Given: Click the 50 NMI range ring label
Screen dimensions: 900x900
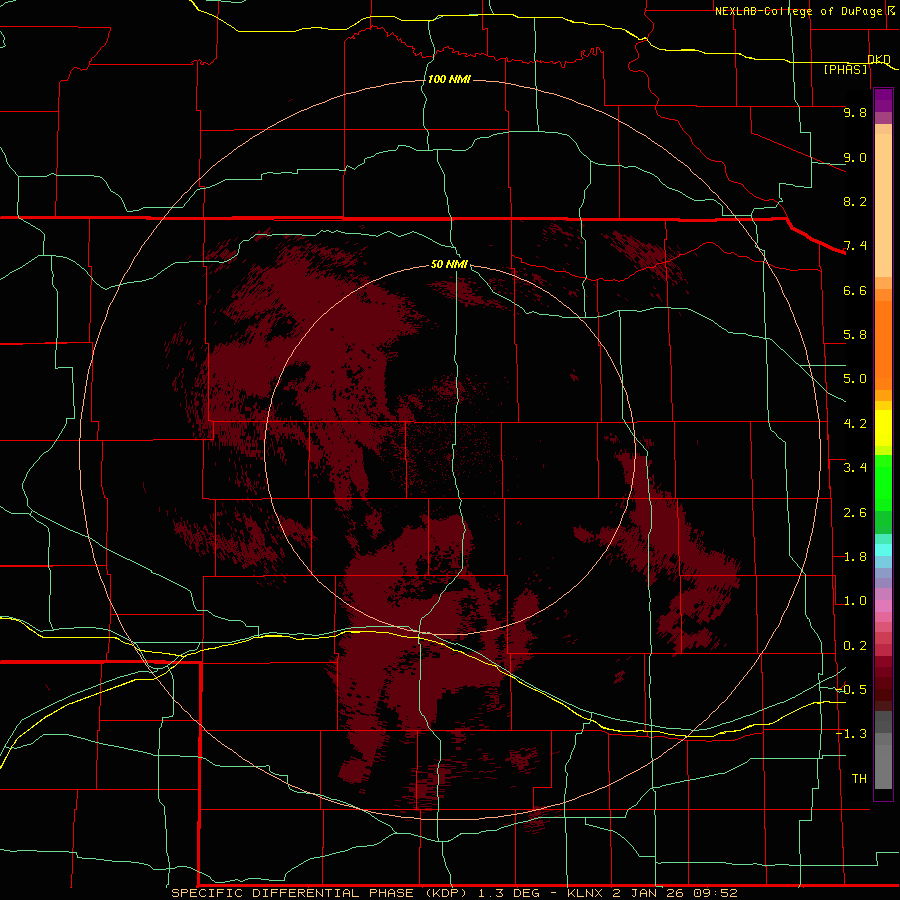Looking at the screenshot, I should (x=449, y=264).
